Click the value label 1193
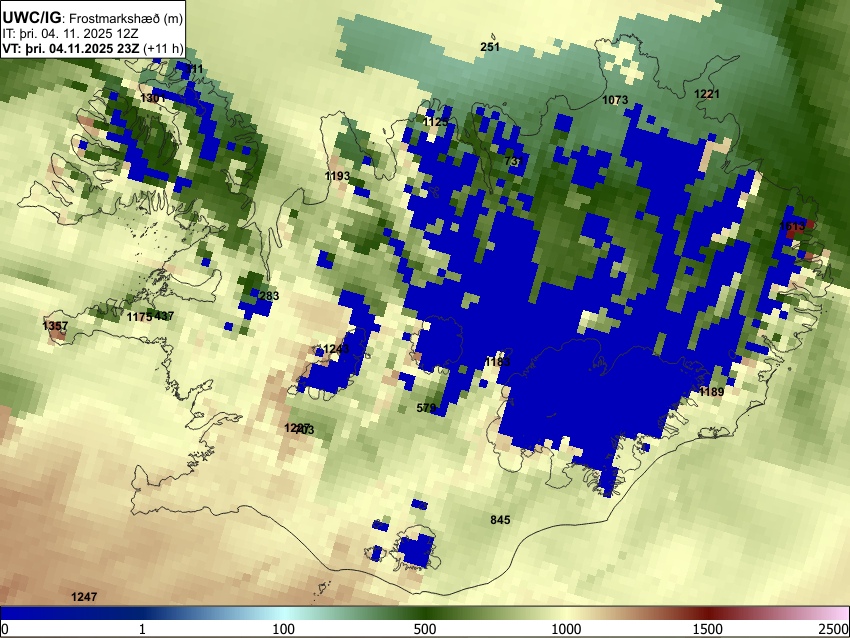850x638 pixels. pos(337,176)
